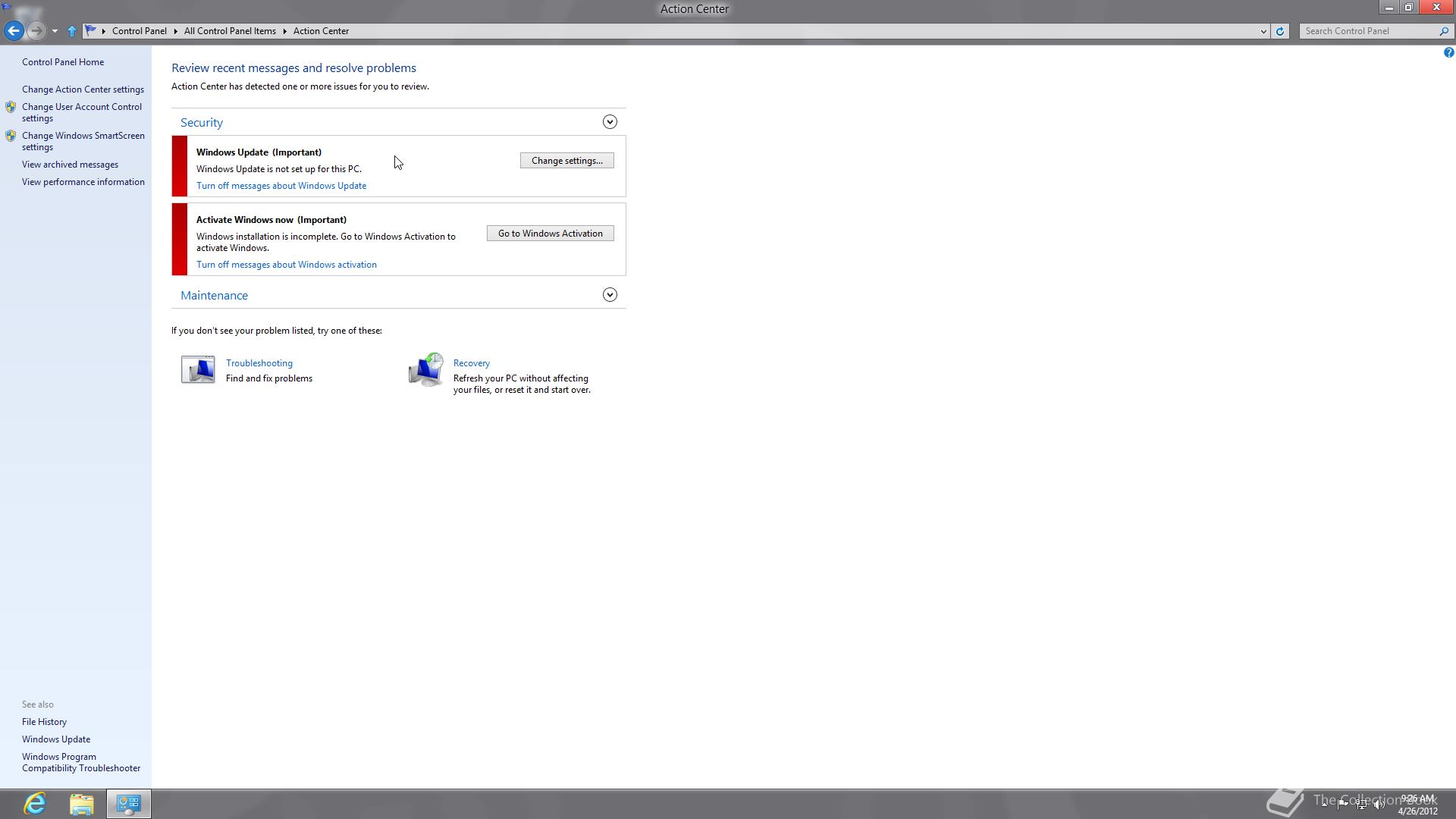Open Windows Update under See also
This screenshot has width=1456, height=819.
click(x=56, y=739)
